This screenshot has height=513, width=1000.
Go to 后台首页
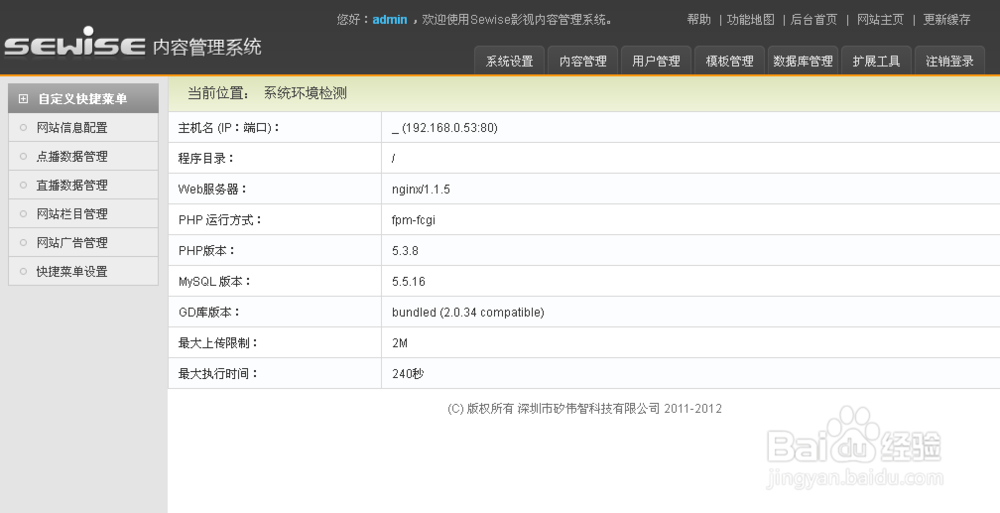coord(814,20)
